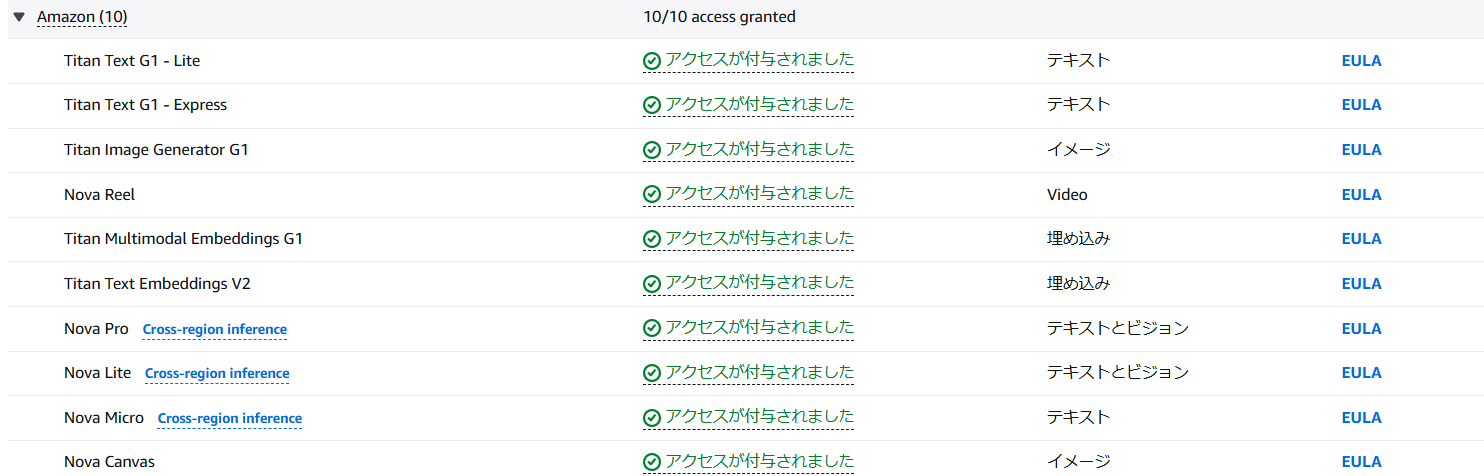Click テキストとビジョン modality for Nova Pro
This screenshot has height=476, width=1484.
coord(1118,328)
